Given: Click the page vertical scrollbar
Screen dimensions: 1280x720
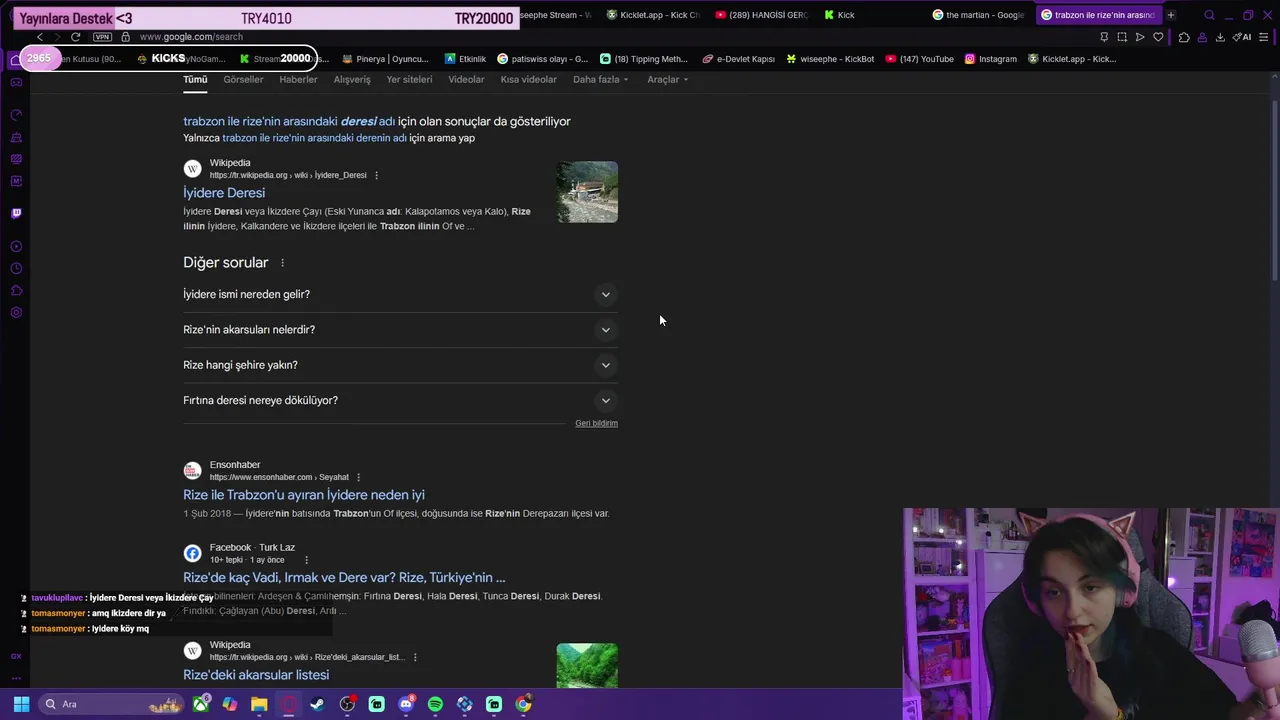Looking at the screenshot, I should 1273,190.
